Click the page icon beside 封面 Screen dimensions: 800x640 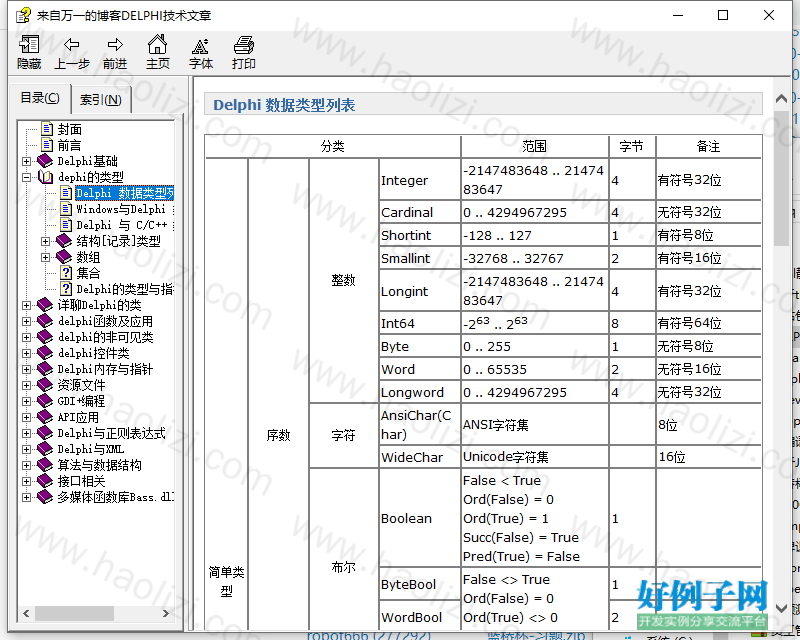[x=47, y=129]
